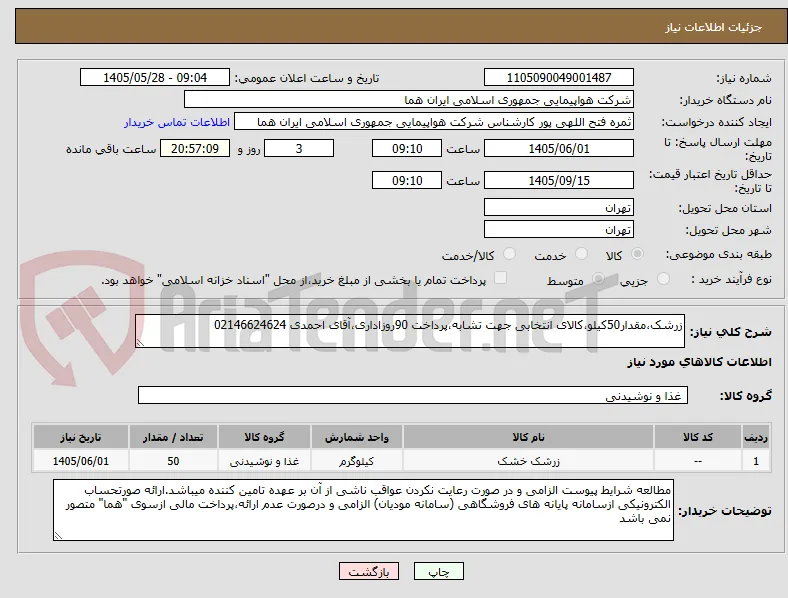The height and width of the screenshot is (598, 788).
Task: Click the response deadline date 1405/06/01 field
Action: click(x=559, y=149)
